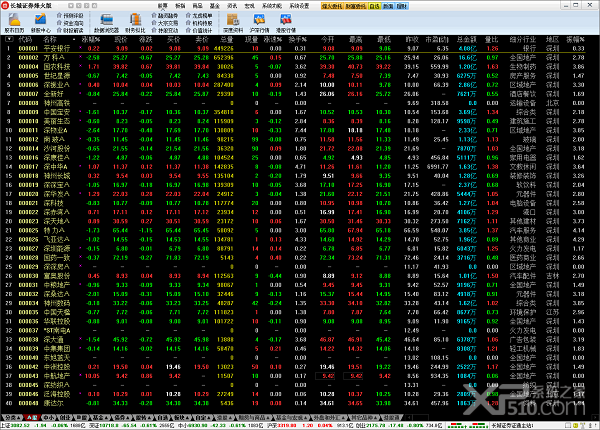This screenshot has width=600, height=430.
Task: Expand the 期货与商品 bottom tab menu
Action: [254, 417]
